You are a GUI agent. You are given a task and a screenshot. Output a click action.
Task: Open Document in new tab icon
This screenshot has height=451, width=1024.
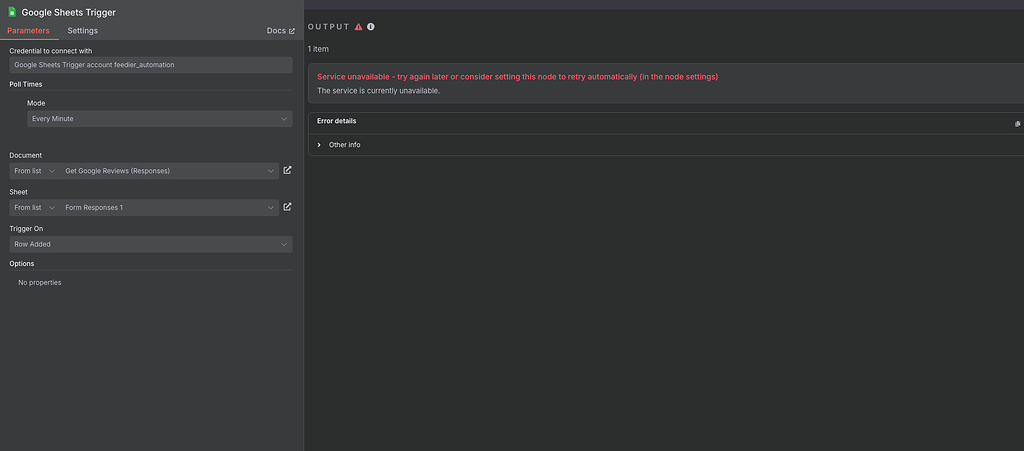click(x=287, y=170)
